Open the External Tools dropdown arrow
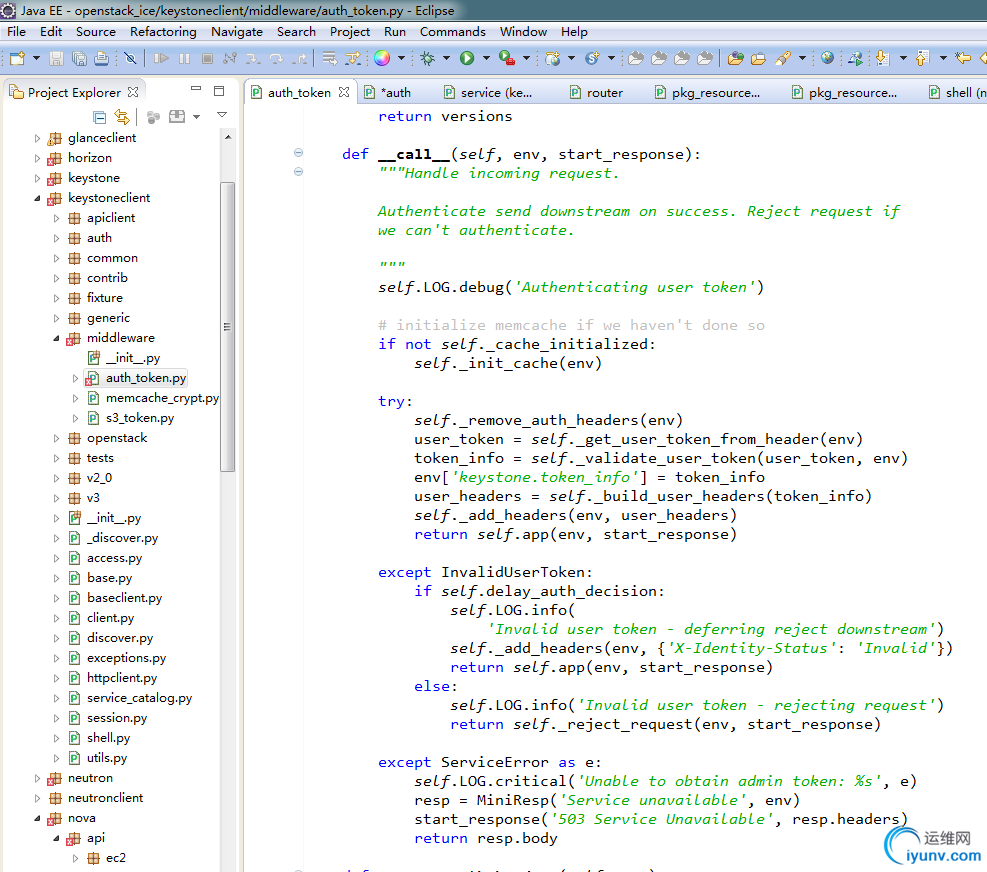The width and height of the screenshot is (987, 872). [526, 59]
